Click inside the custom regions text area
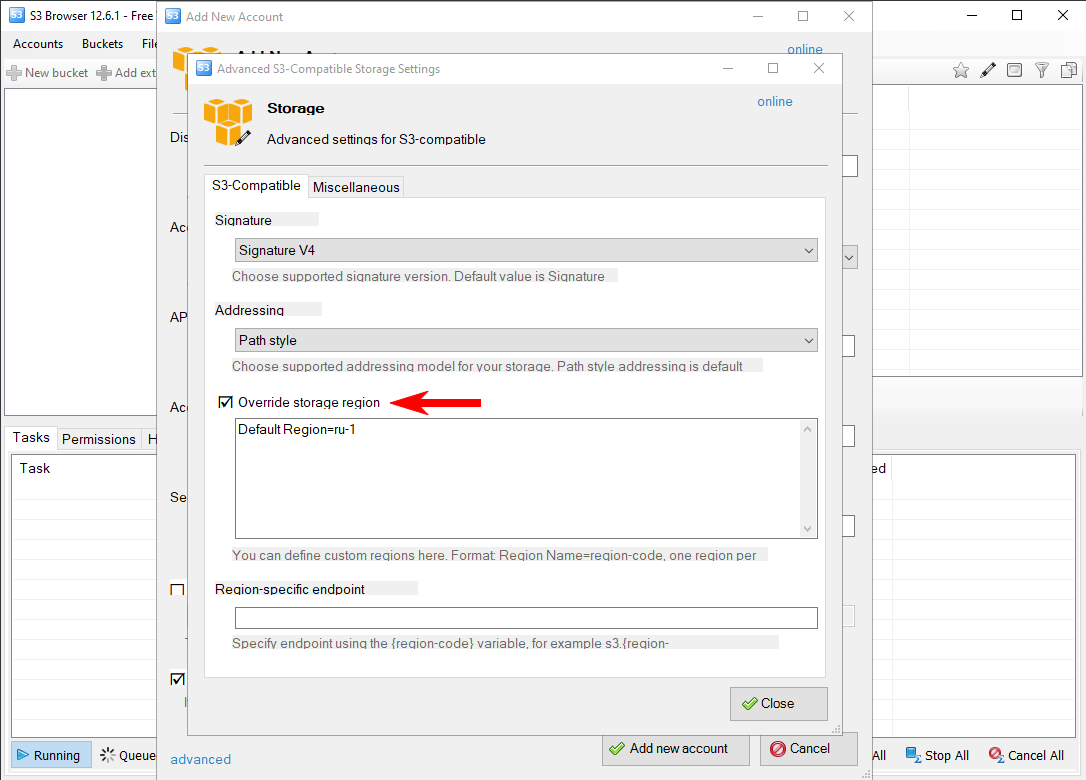1086x780 pixels. tap(517, 479)
